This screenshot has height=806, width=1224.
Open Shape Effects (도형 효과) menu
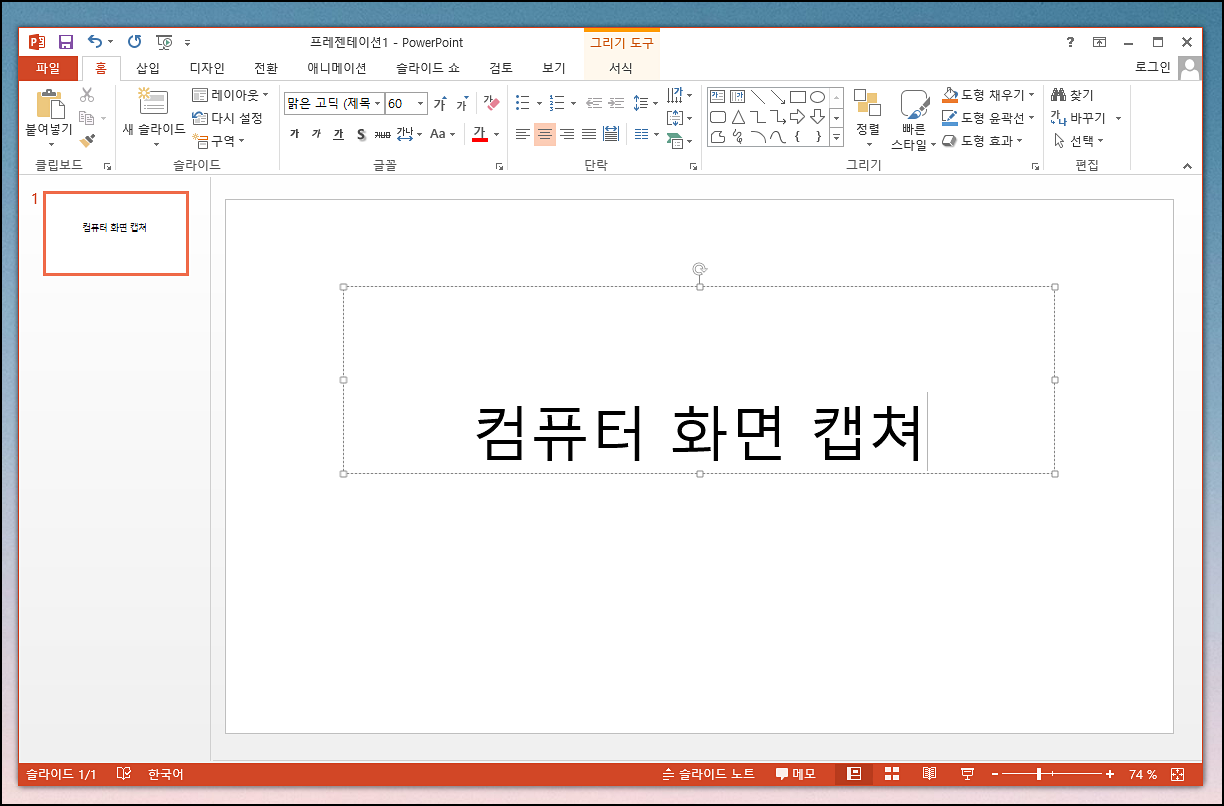983,141
